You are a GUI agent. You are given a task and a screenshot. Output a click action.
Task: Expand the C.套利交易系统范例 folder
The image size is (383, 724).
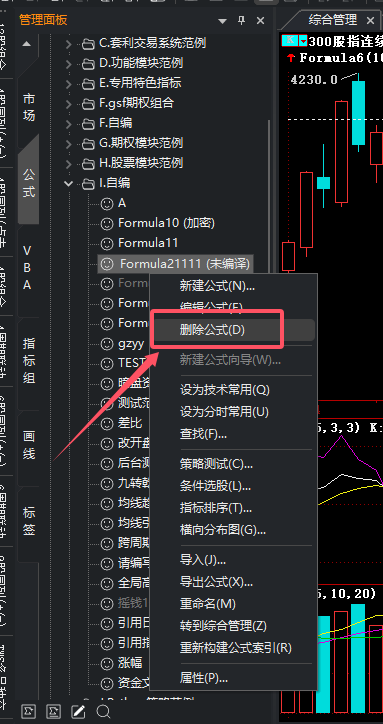tap(69, 44)
